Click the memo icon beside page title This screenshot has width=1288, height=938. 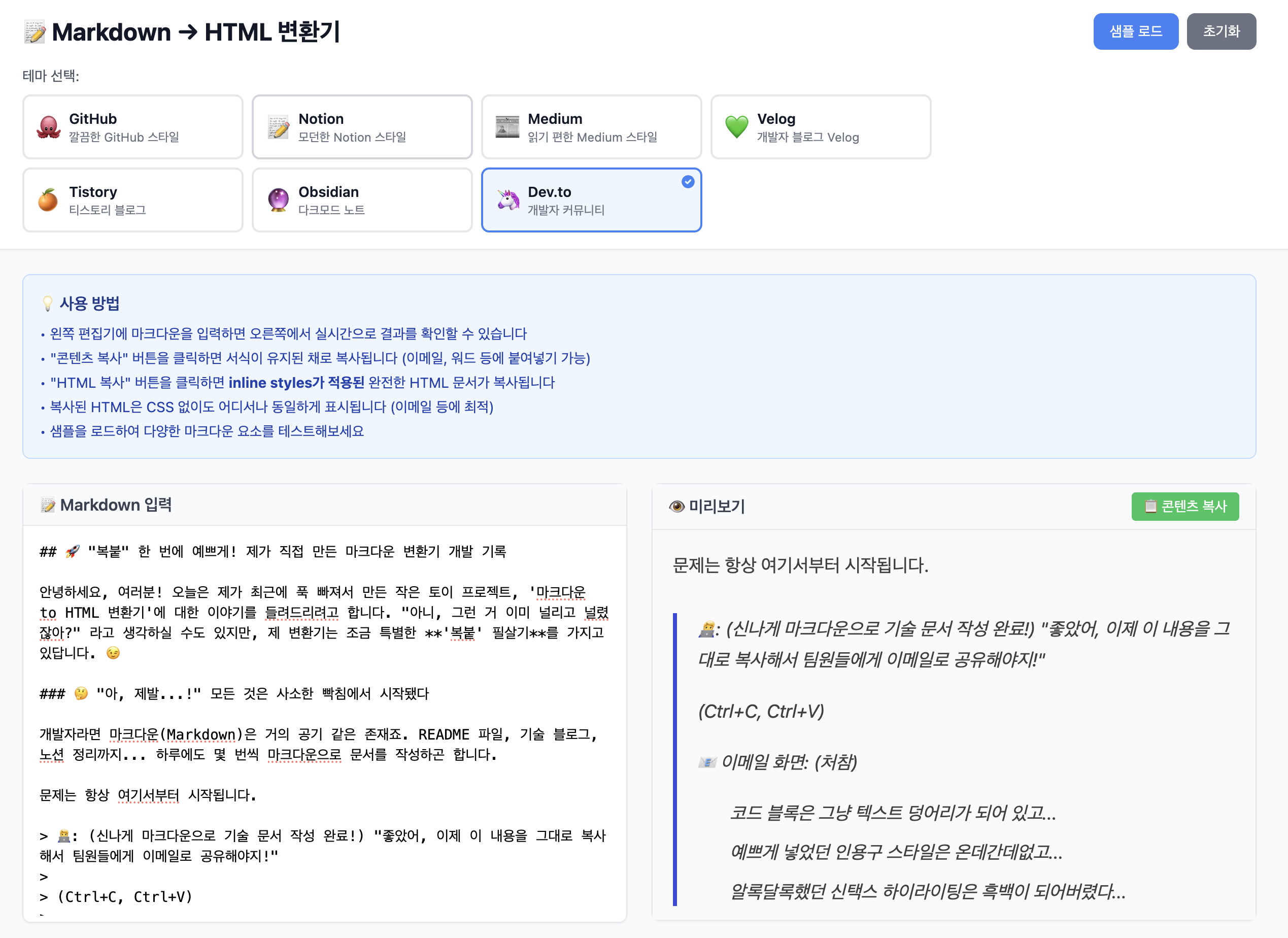coord(35,32)
